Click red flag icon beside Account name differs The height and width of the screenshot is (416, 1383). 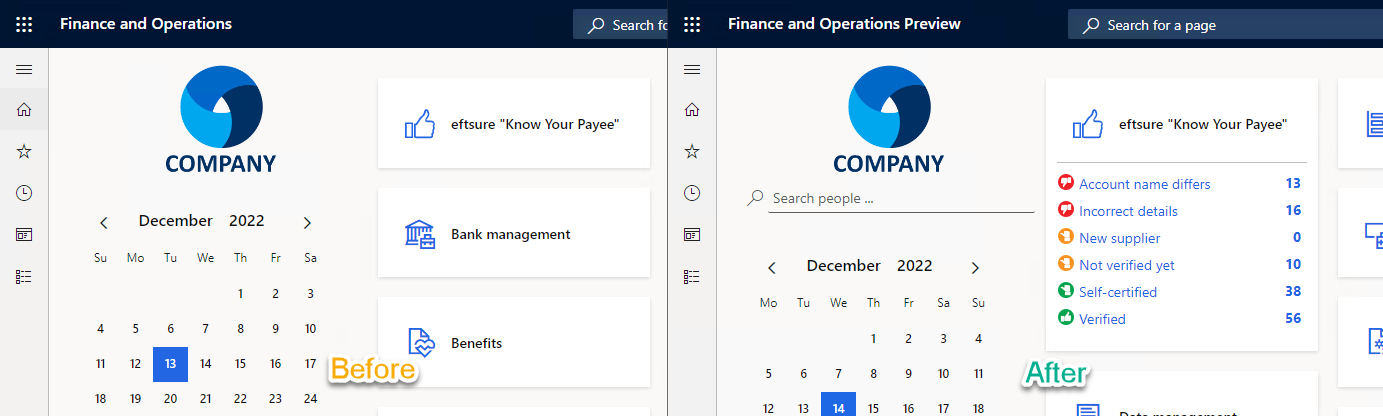[x=1066, y=183]
